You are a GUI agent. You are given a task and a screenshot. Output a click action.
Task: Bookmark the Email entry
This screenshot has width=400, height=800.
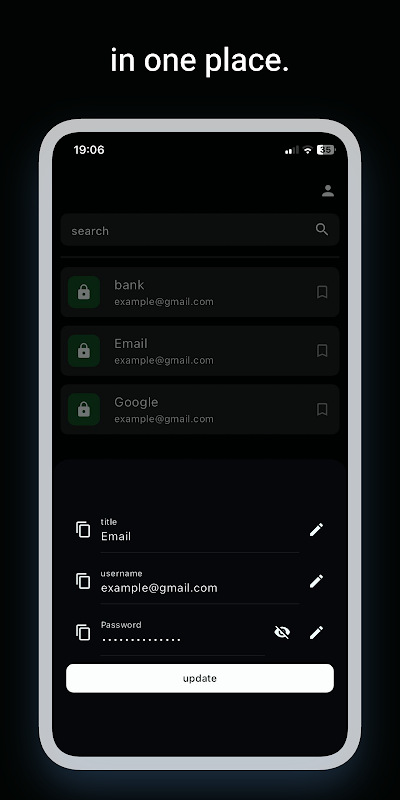[x=322, y=351]
